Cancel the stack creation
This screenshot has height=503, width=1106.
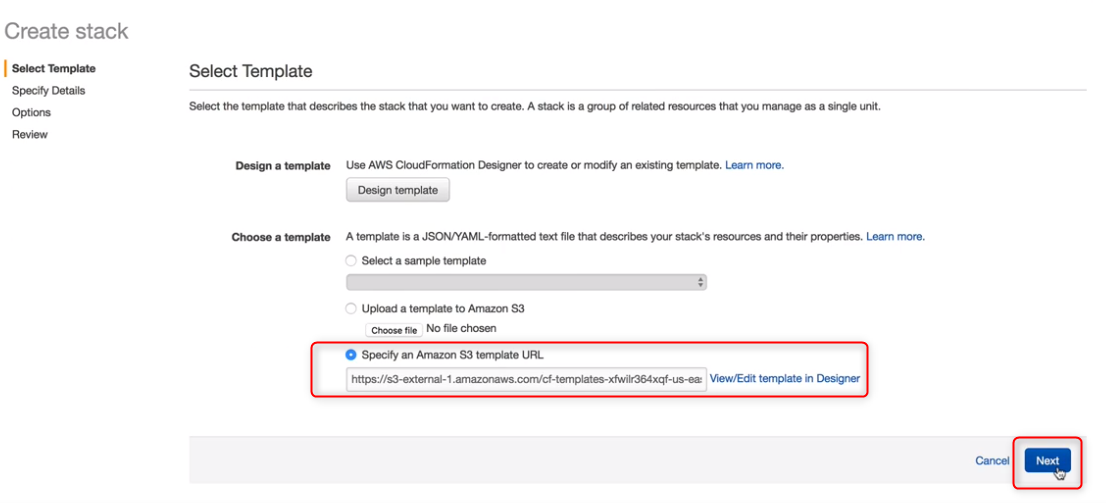(x=992, y=461)
